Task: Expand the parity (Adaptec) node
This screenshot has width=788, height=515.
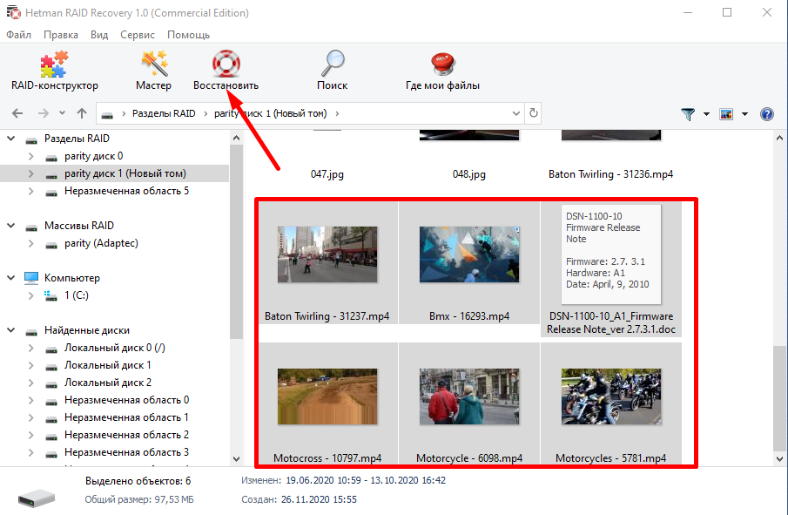Action: tap(31, 244)
